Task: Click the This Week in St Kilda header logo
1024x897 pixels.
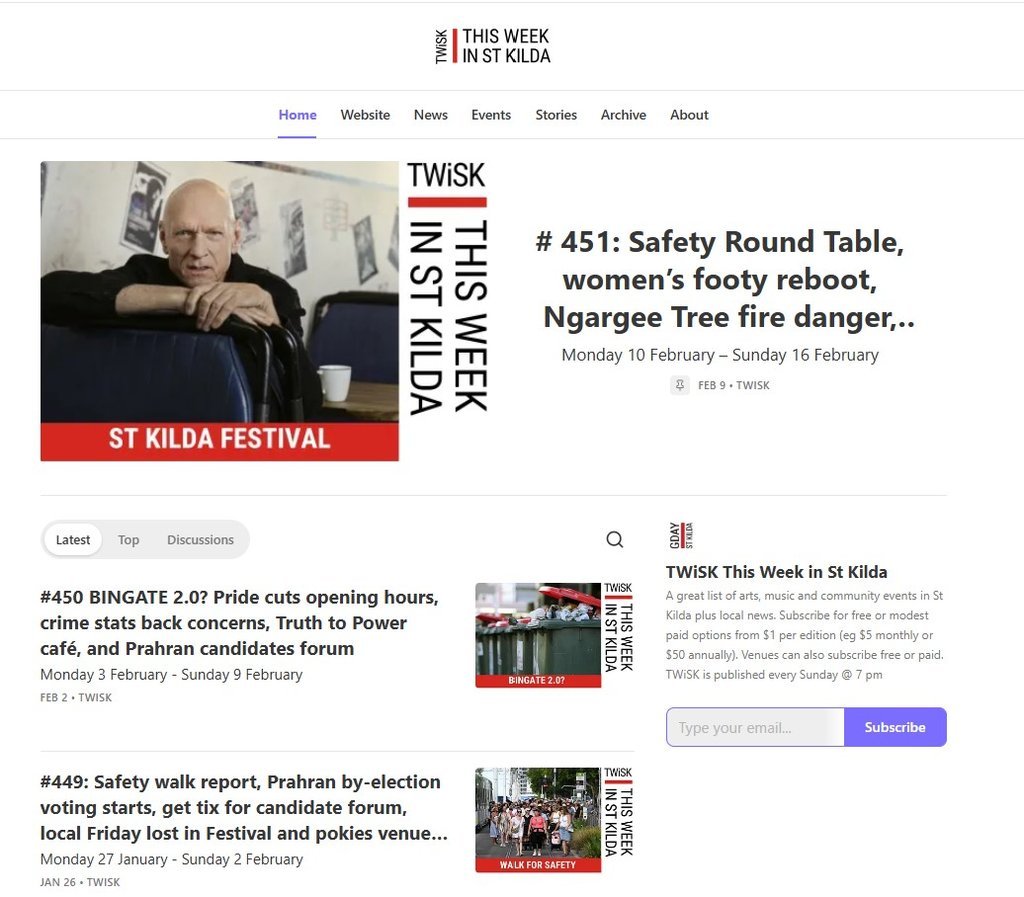Action: tap(493, 46)
